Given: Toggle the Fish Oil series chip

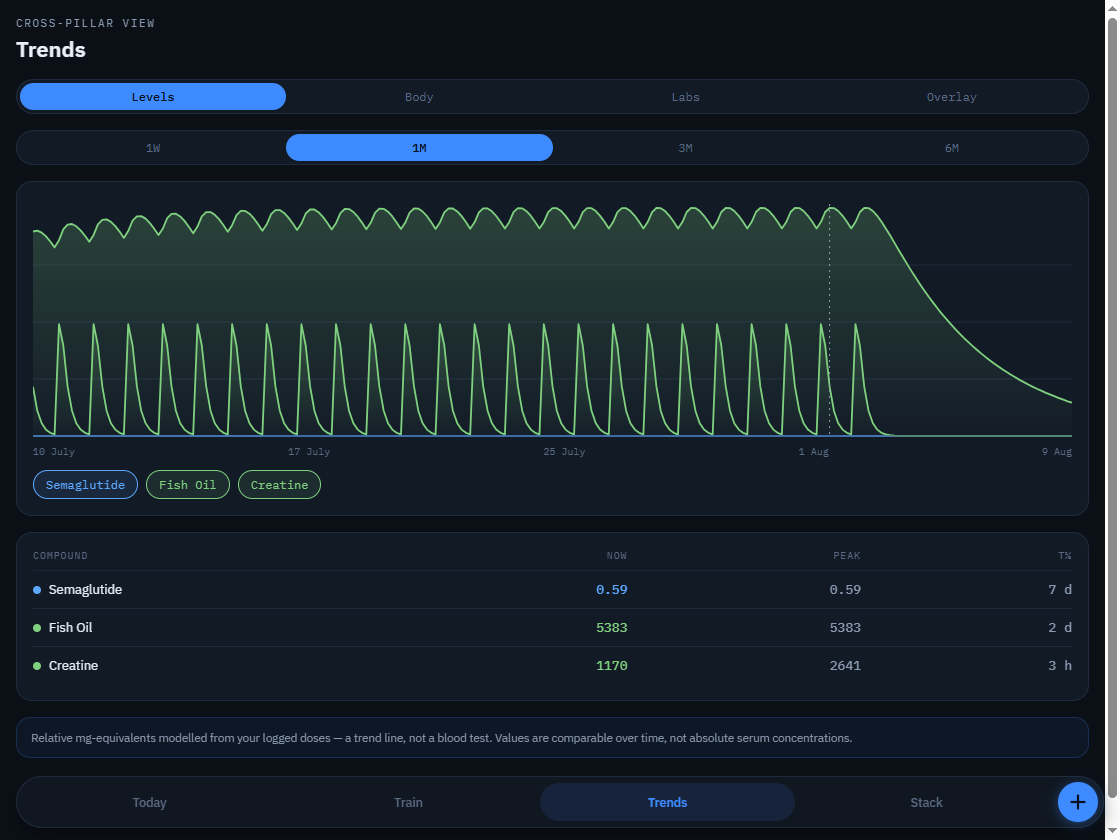Looking at the screenshot, I should 187,485.
